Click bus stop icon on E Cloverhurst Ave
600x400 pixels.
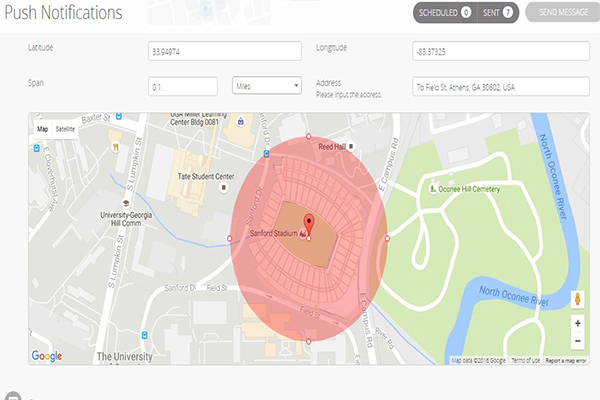coord(36,148)
